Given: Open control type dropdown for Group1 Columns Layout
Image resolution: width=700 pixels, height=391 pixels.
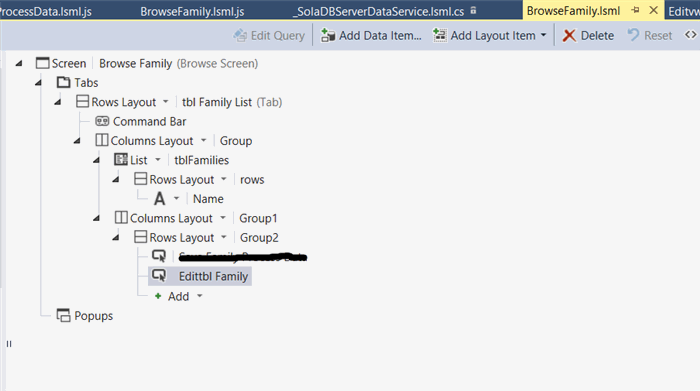Looking at the screenshot, I should click(223, 218).
